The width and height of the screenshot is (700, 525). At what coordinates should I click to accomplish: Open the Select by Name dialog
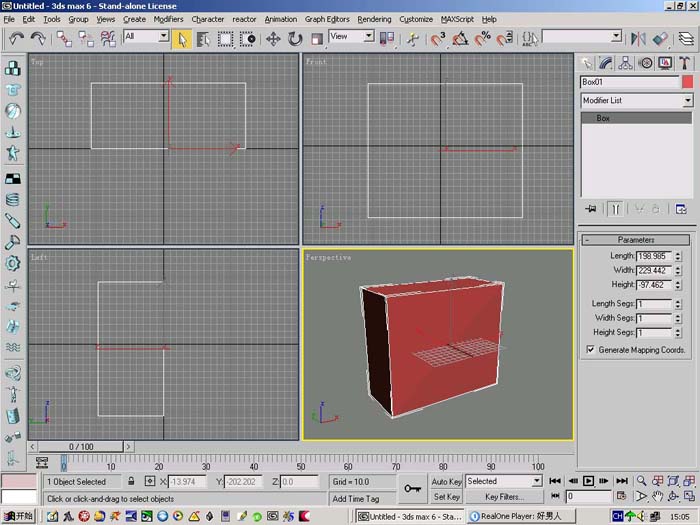click(203, 39)
